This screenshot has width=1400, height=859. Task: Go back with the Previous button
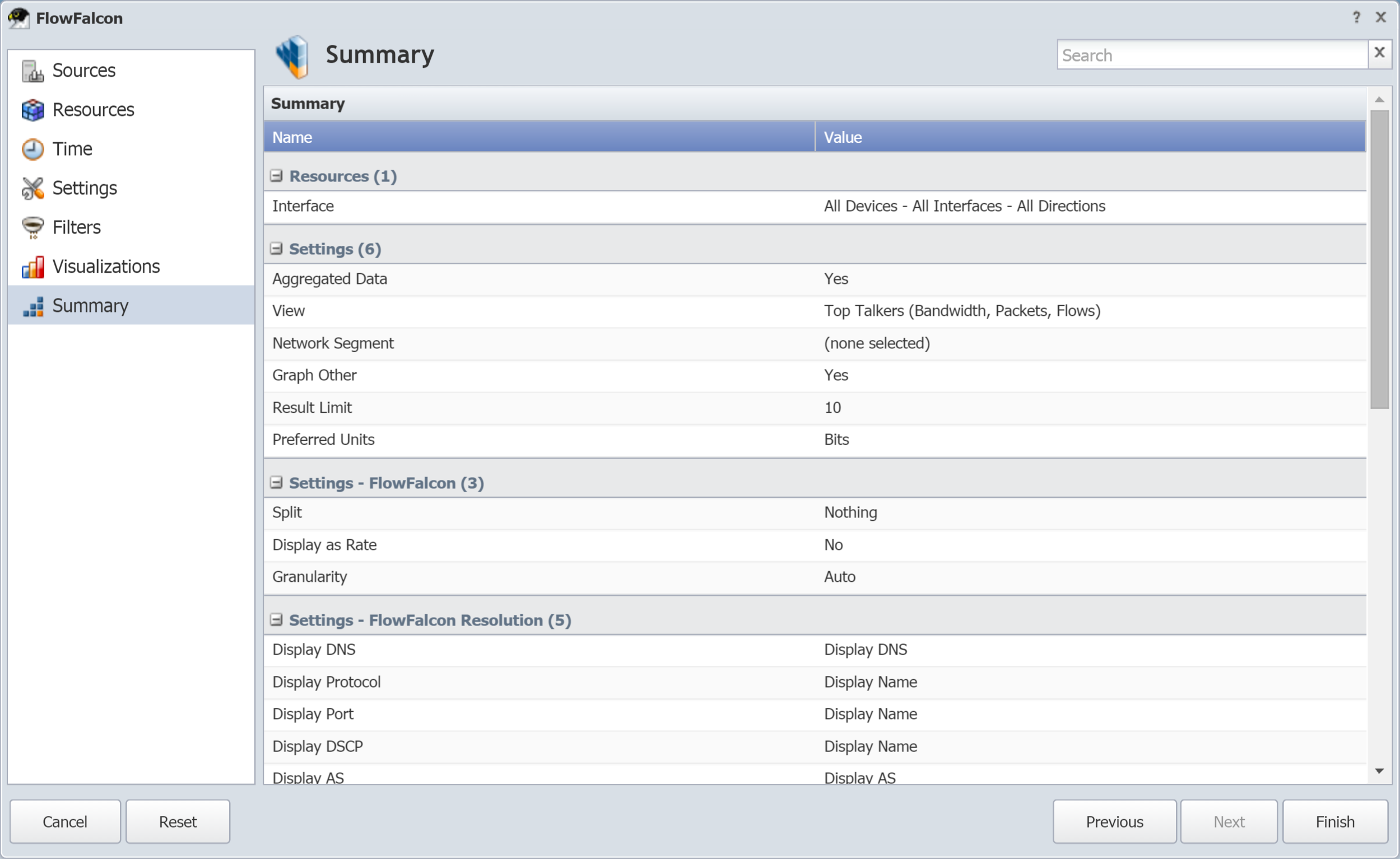(x=1114, y=821)
